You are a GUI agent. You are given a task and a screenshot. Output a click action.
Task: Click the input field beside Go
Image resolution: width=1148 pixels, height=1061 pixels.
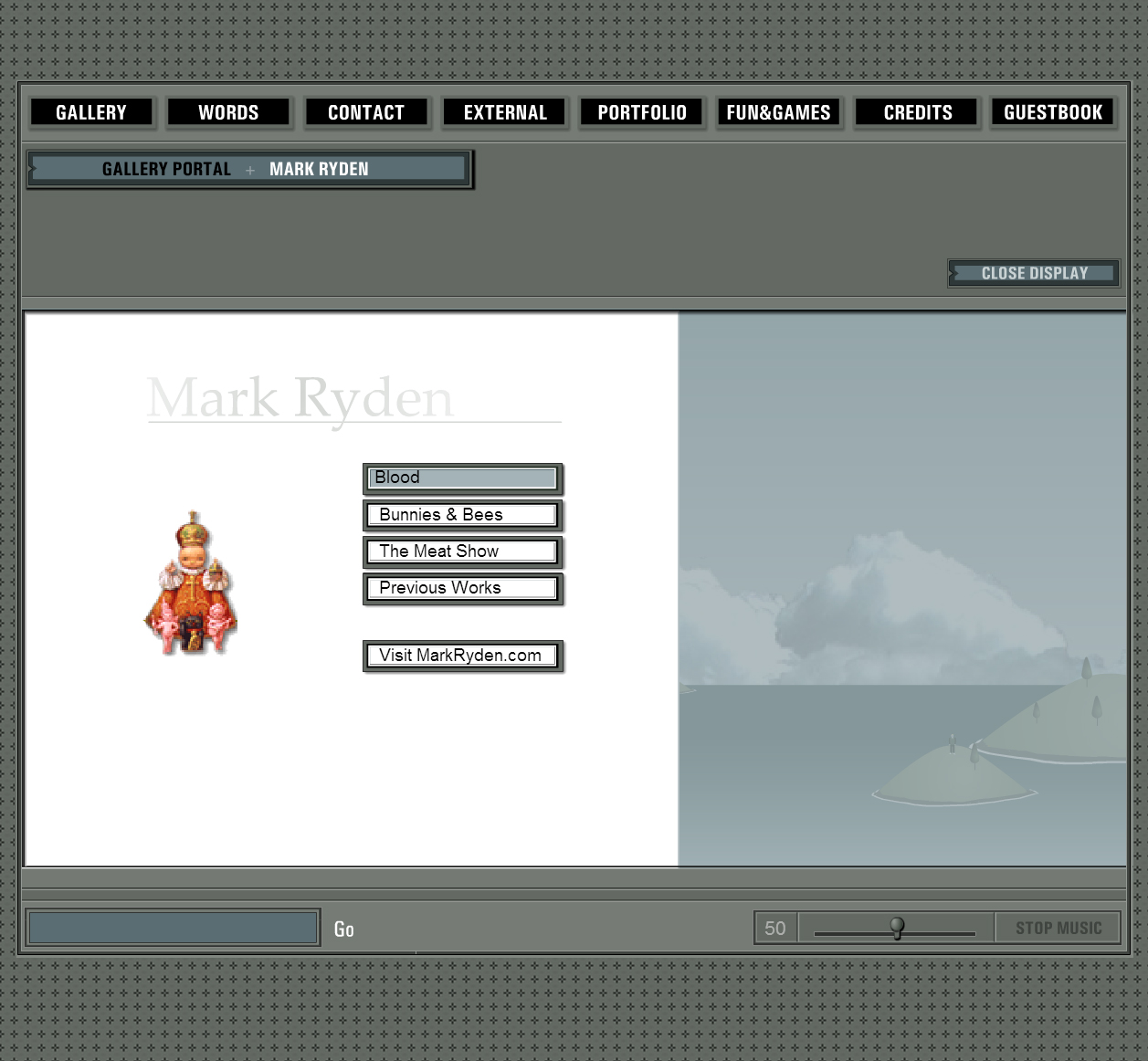pyautogui.click(x=173, y=928)
